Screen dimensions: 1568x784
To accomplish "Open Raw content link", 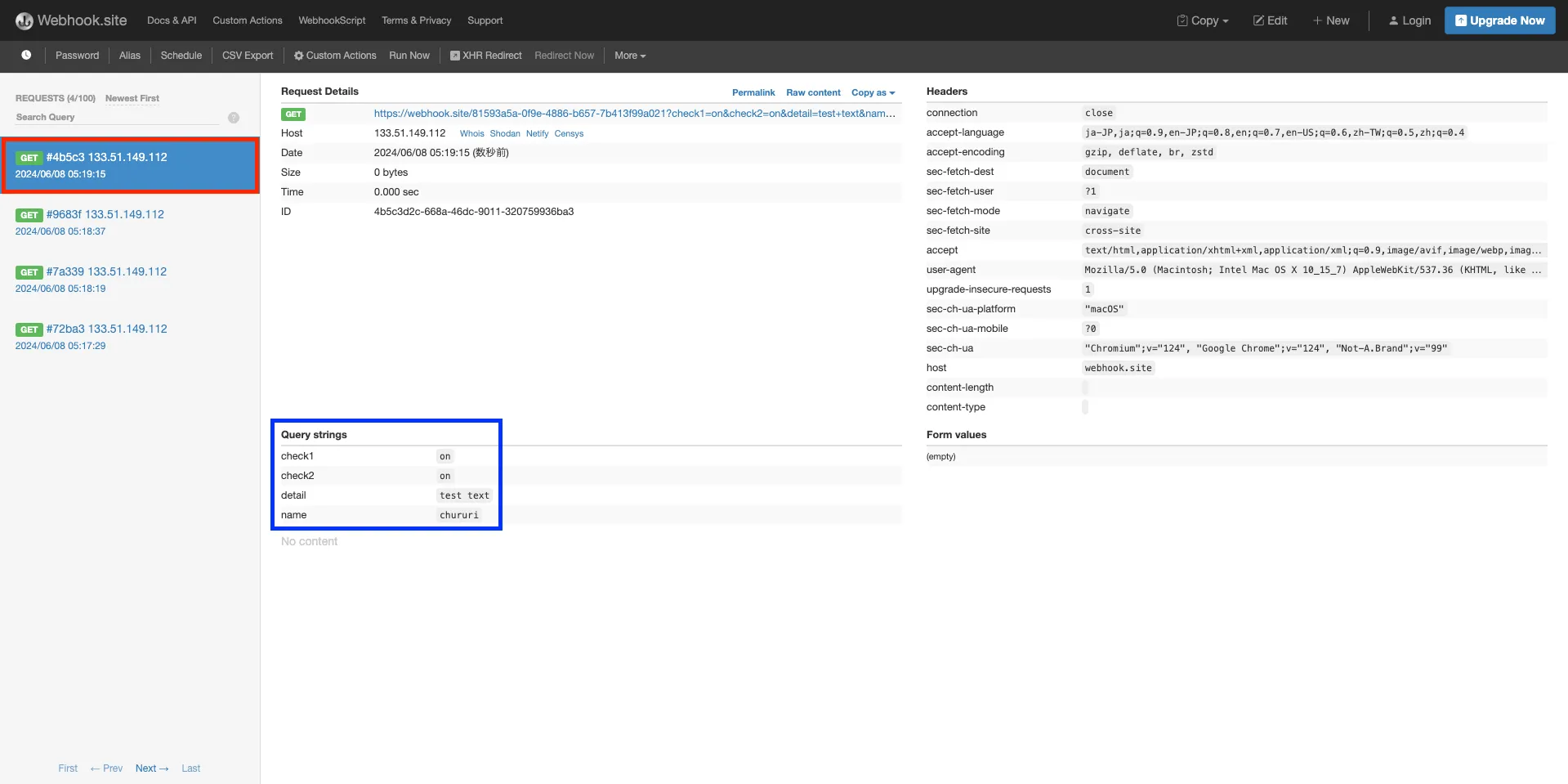I will 813,92.
